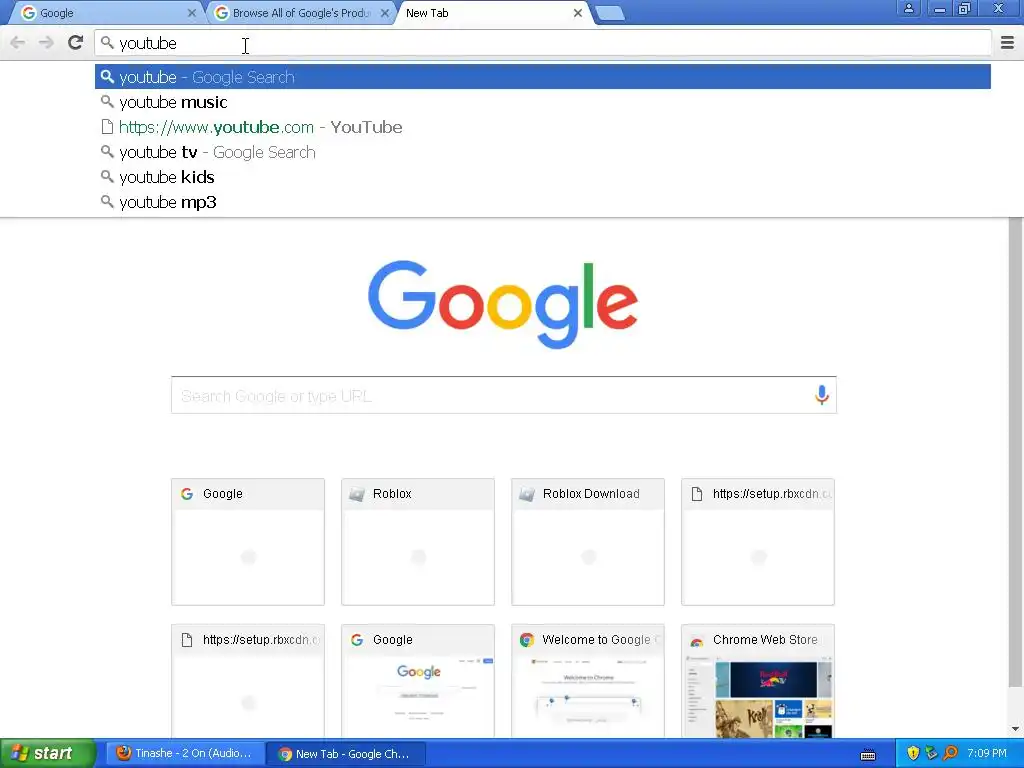Open the Roblox tile

click(418, 541)
